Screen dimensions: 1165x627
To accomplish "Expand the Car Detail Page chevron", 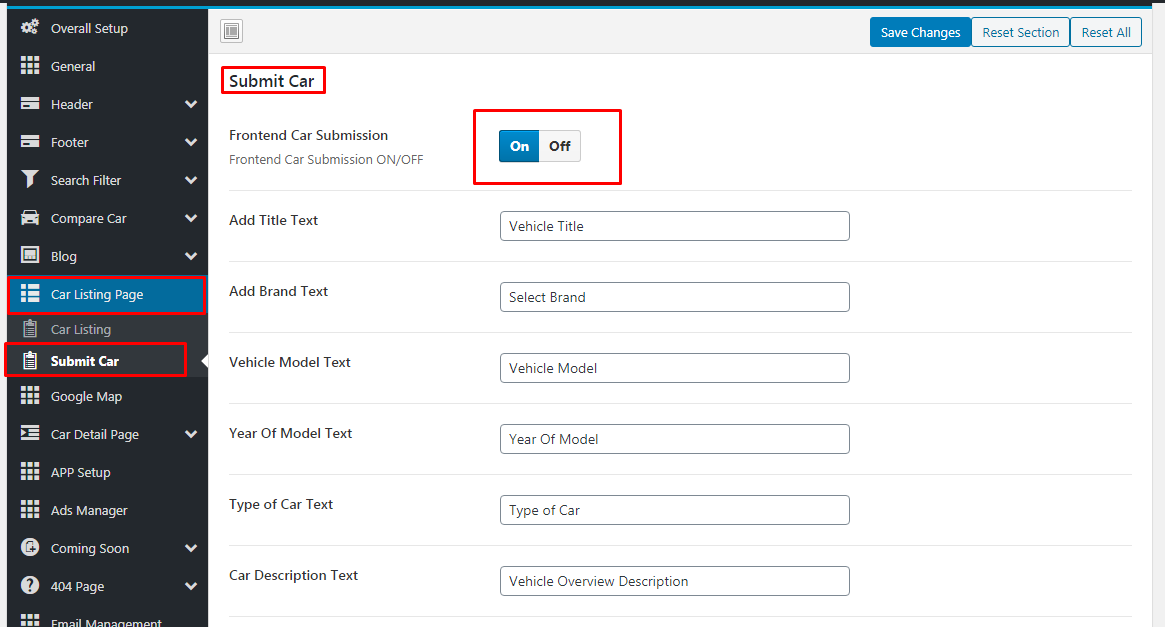I will [x=191, y=434].
